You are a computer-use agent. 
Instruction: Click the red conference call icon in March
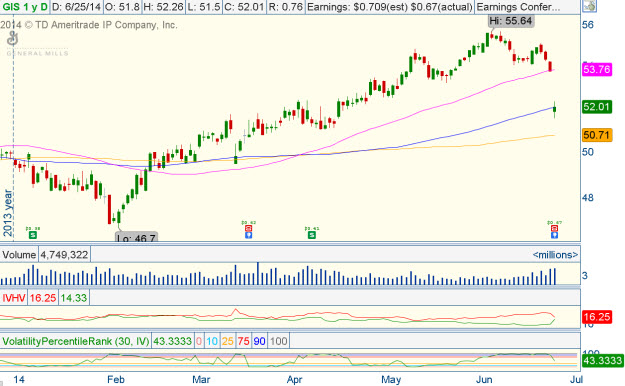(248, 228)
